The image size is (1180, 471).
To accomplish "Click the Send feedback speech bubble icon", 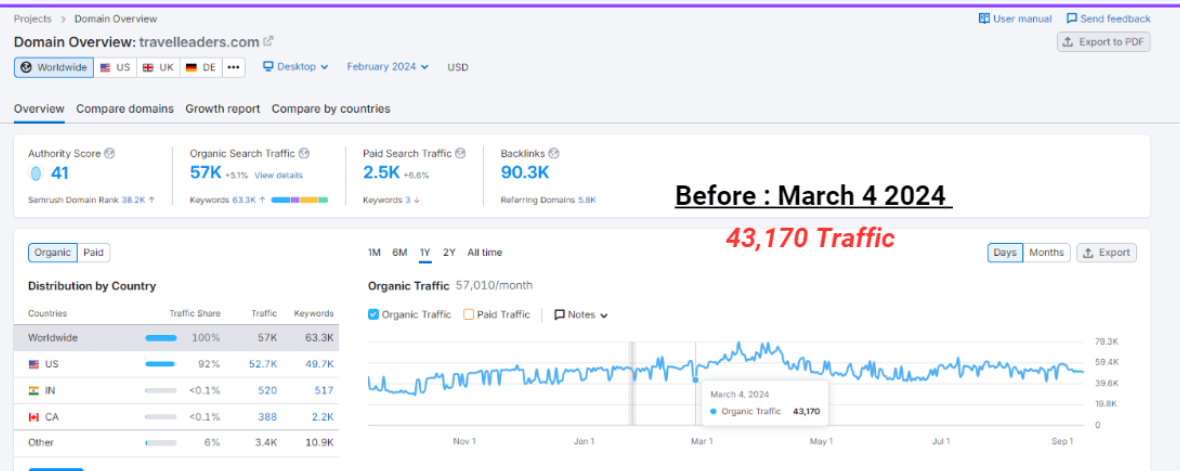I will pyautogui.click(x=1072, y=18).
